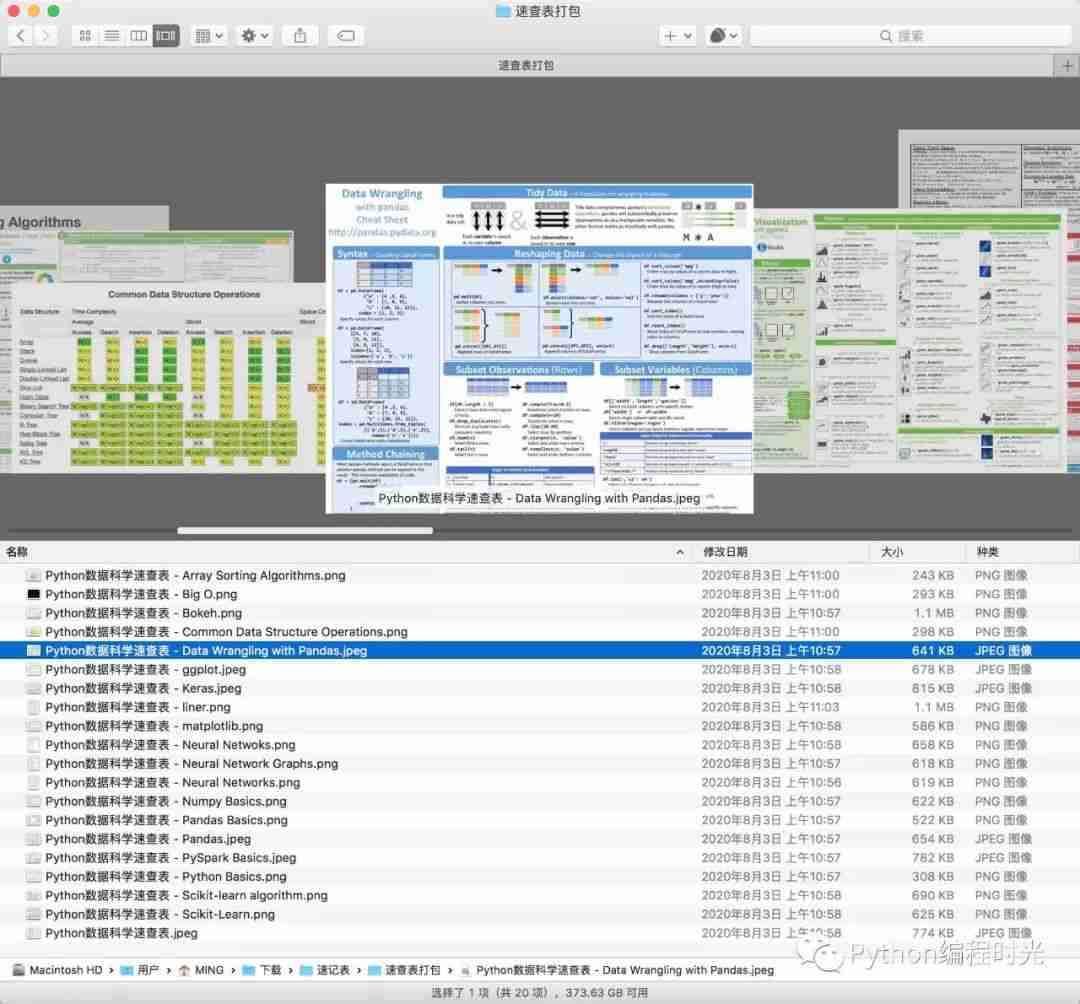Image resolution: width=1080 pixels, height=1004 pixels.
Task: Click the Big O.png file icon
Action: (33, 594)
